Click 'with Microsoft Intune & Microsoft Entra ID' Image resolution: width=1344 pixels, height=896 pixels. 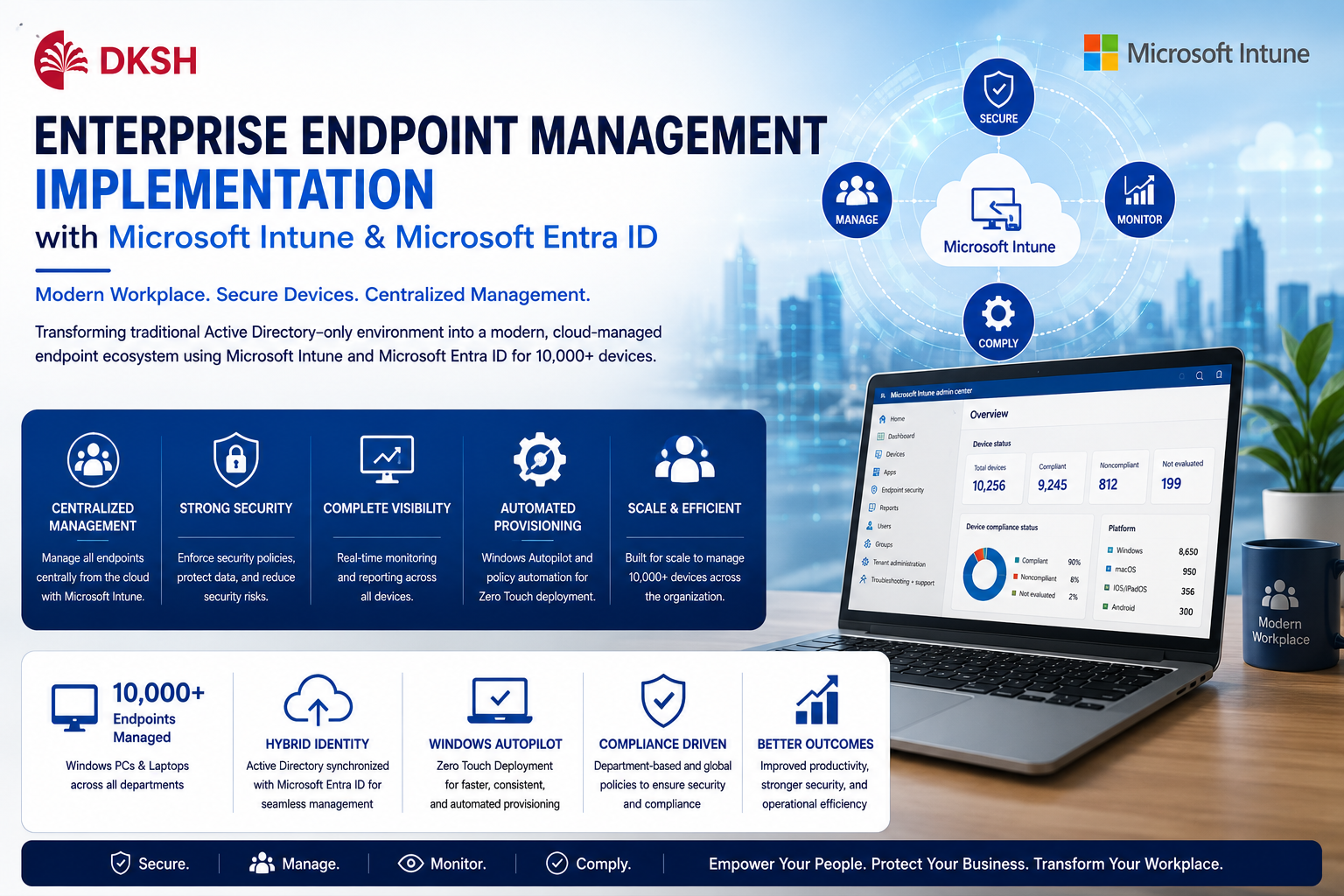coord(346,237)
